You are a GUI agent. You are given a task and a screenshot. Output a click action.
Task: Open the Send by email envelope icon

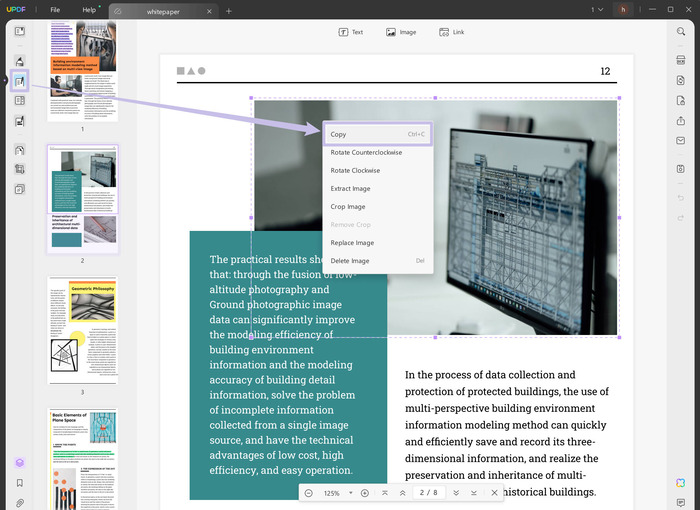(680, 141)
